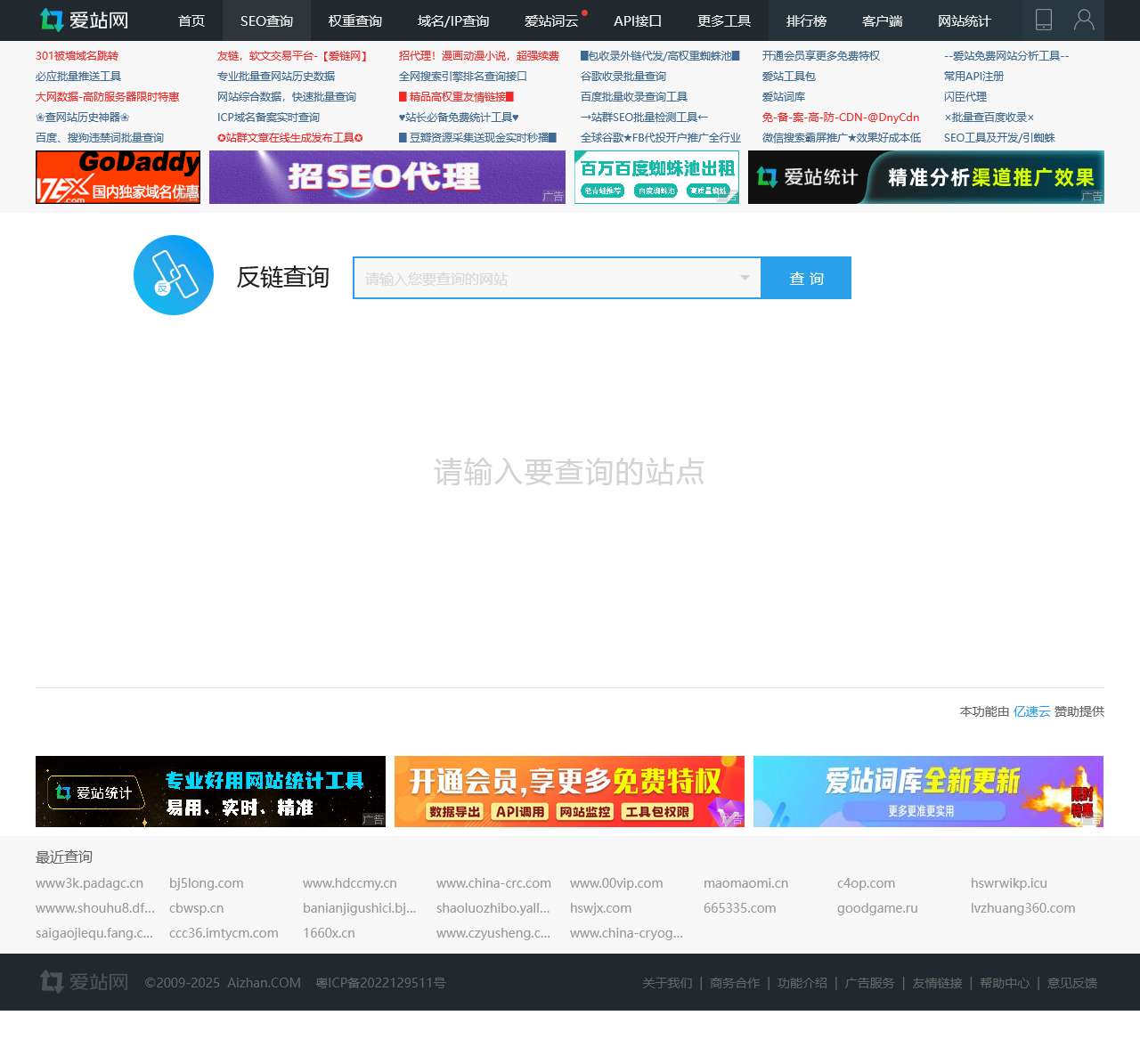
Task: Click the ICP域名备案实时查询 link
Action: point(268,118)
